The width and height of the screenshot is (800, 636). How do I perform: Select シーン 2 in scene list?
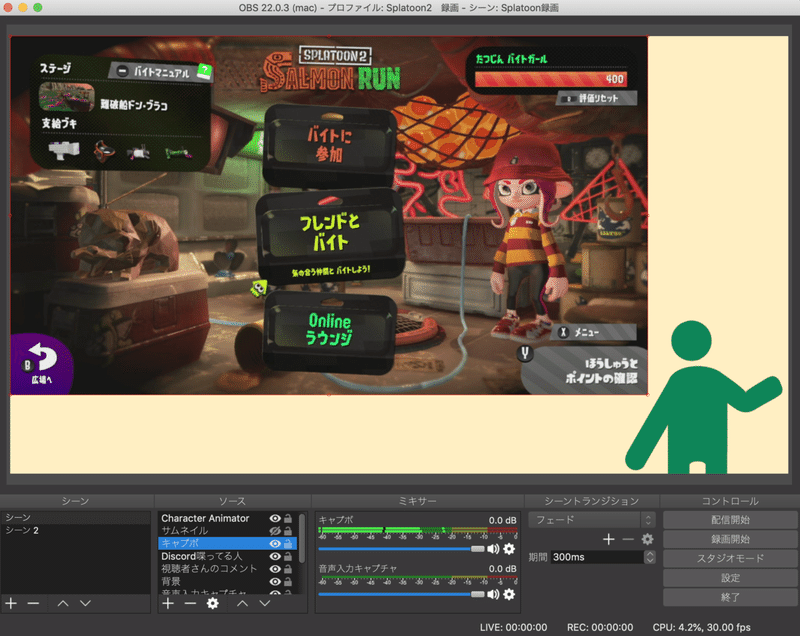76,530
